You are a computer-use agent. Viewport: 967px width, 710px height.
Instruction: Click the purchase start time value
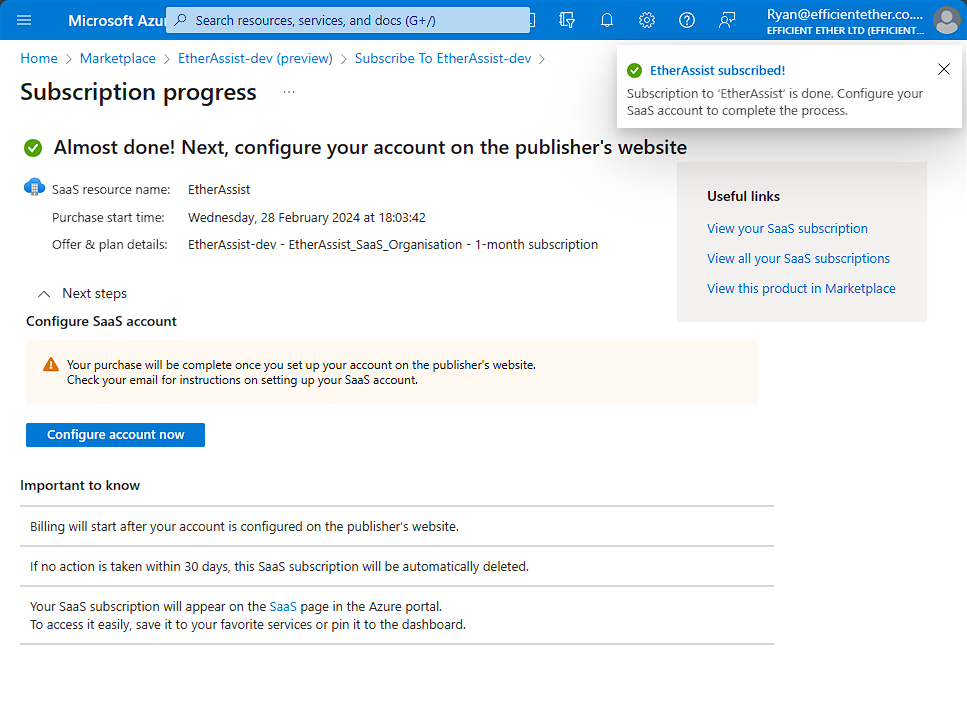[x=307, y=218]
